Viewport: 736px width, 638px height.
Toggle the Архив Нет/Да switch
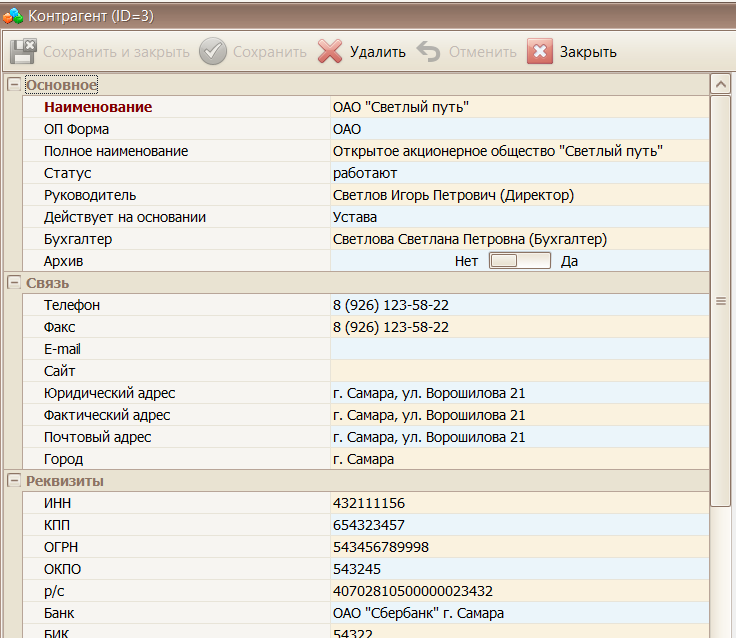pos(519,261)
